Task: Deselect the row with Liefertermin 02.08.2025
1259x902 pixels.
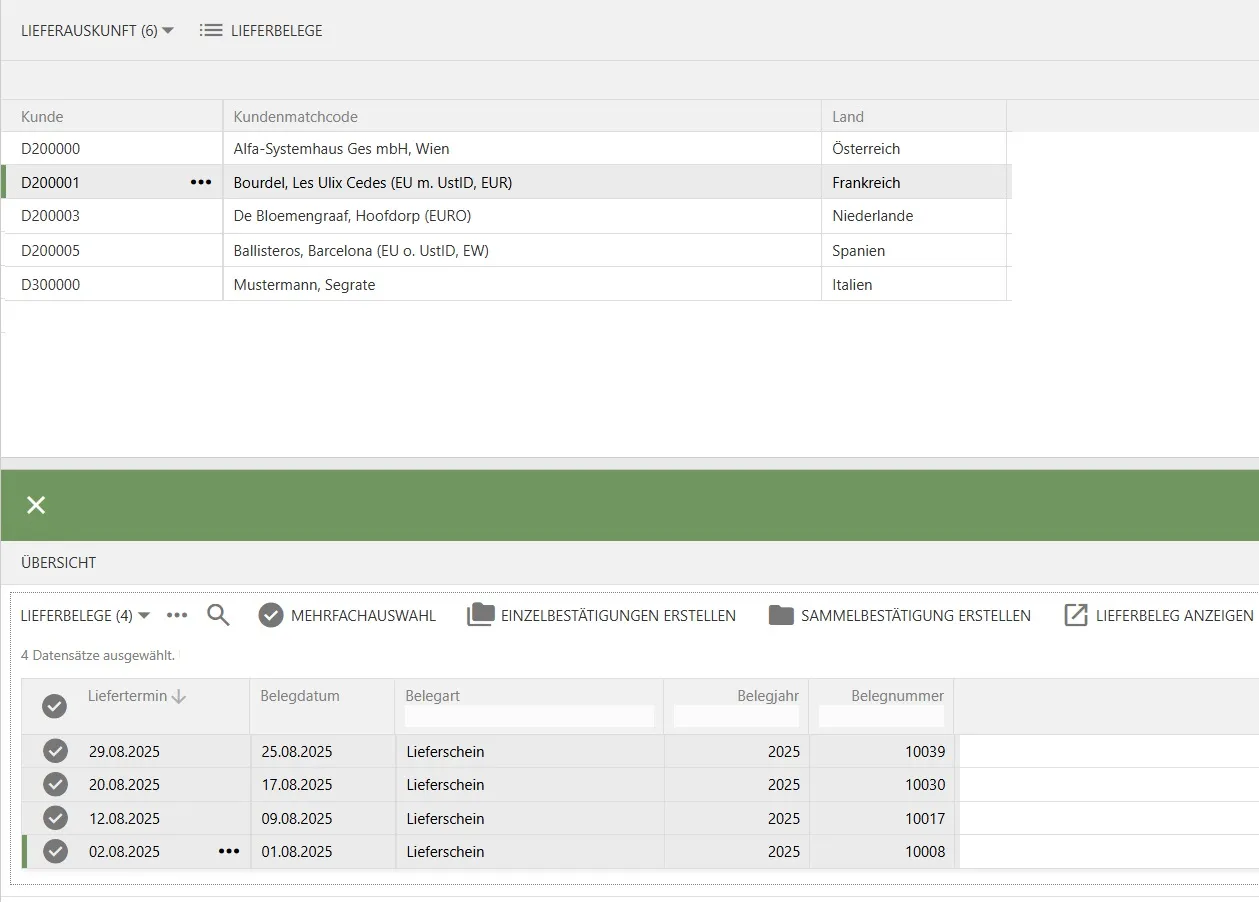Action: click(55, 851)
